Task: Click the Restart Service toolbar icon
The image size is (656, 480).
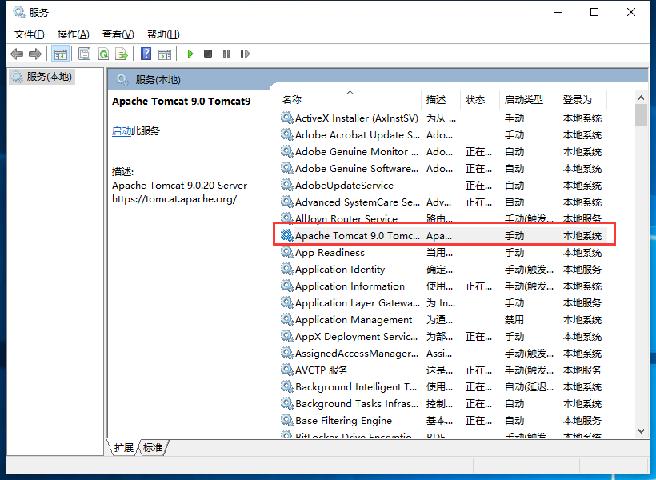Action: pyautogui.click(x=246, y=54)
